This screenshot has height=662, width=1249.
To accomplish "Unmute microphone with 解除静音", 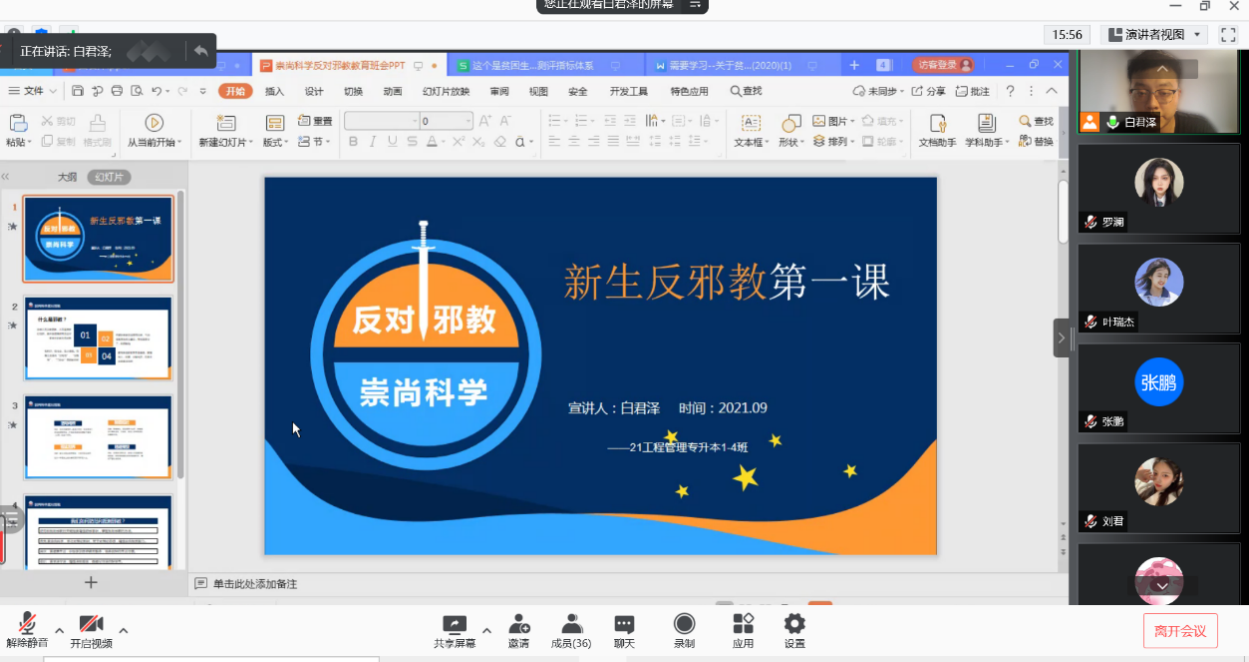I will (27, 626).
